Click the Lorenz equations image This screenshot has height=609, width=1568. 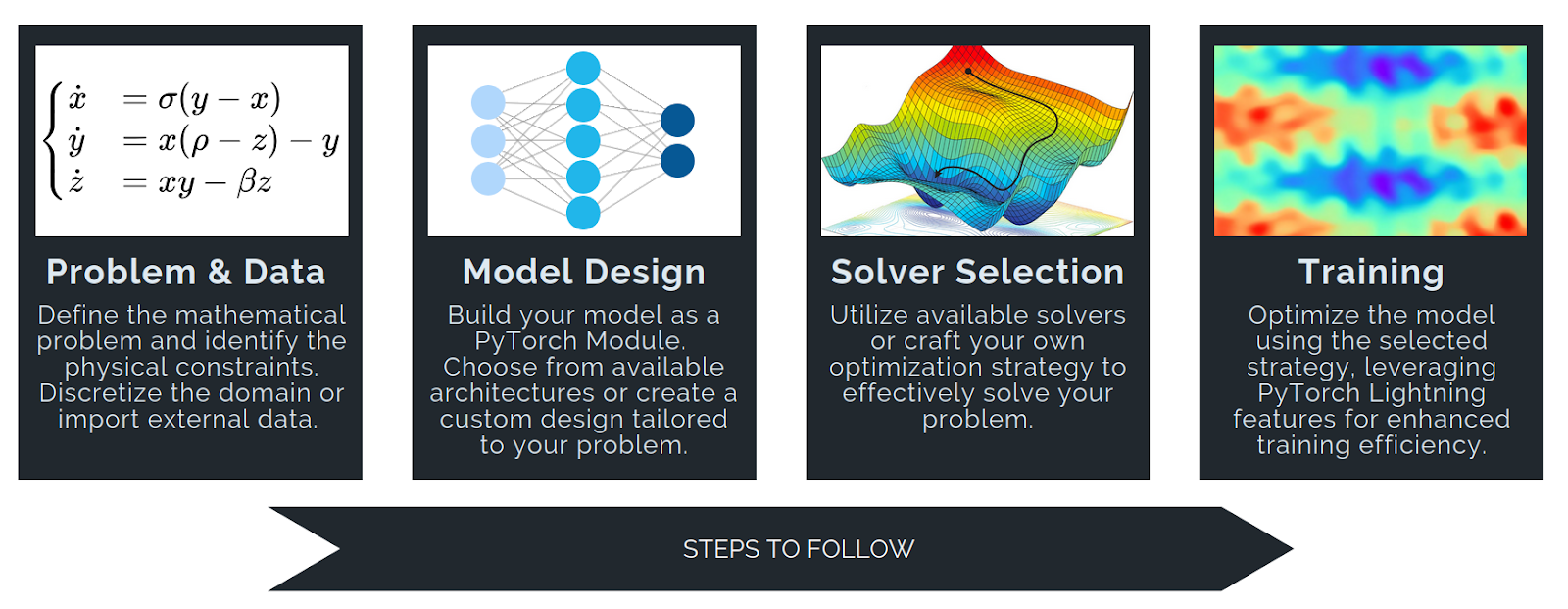191,140
